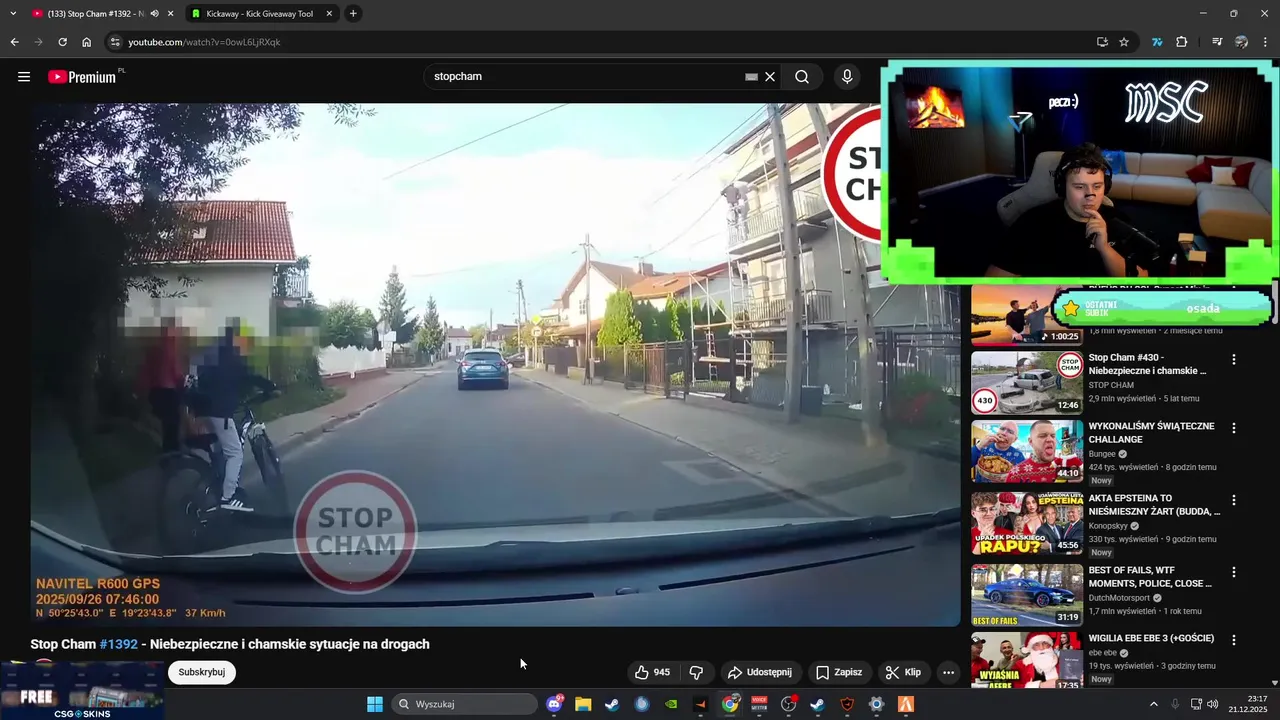The width and height of the screenshot is (1280, 720).
Task: Open options for Wykonaliśmy Świąteczne Challange video
Action: [1234, 428]
